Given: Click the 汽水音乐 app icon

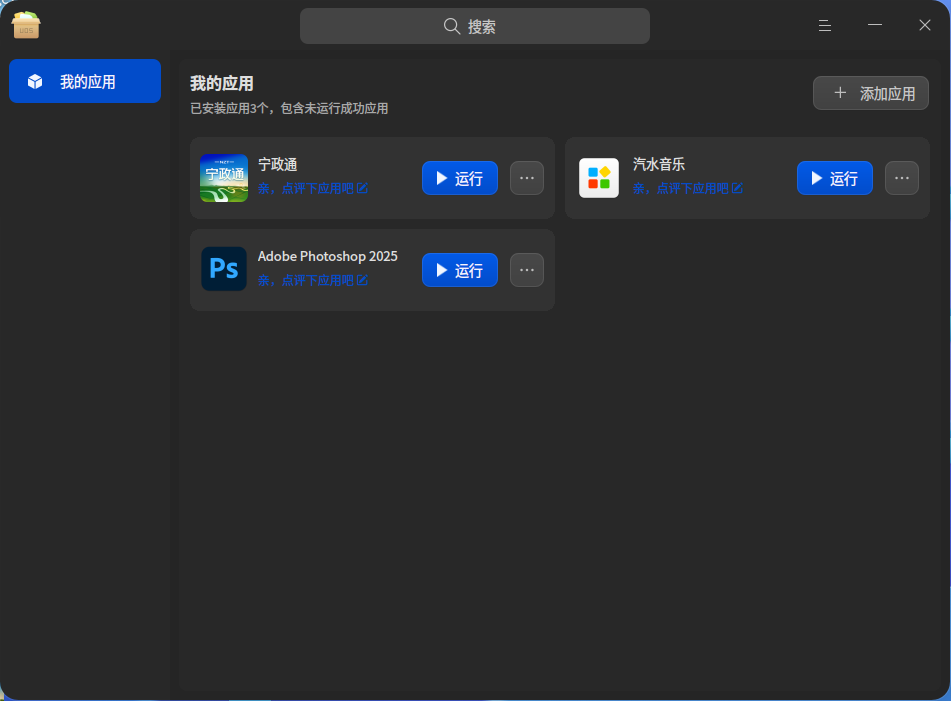Looking at the screenshot, I should (599, 178).
